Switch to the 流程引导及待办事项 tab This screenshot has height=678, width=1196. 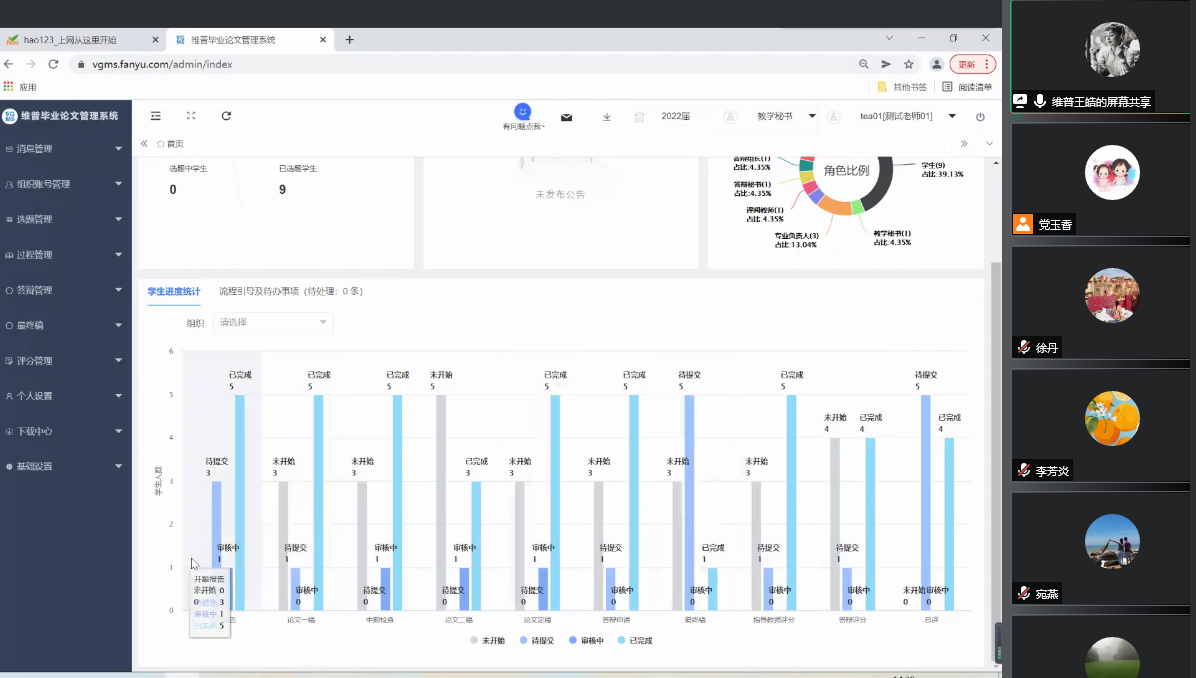pyautogui.click(x=290, y=291)
